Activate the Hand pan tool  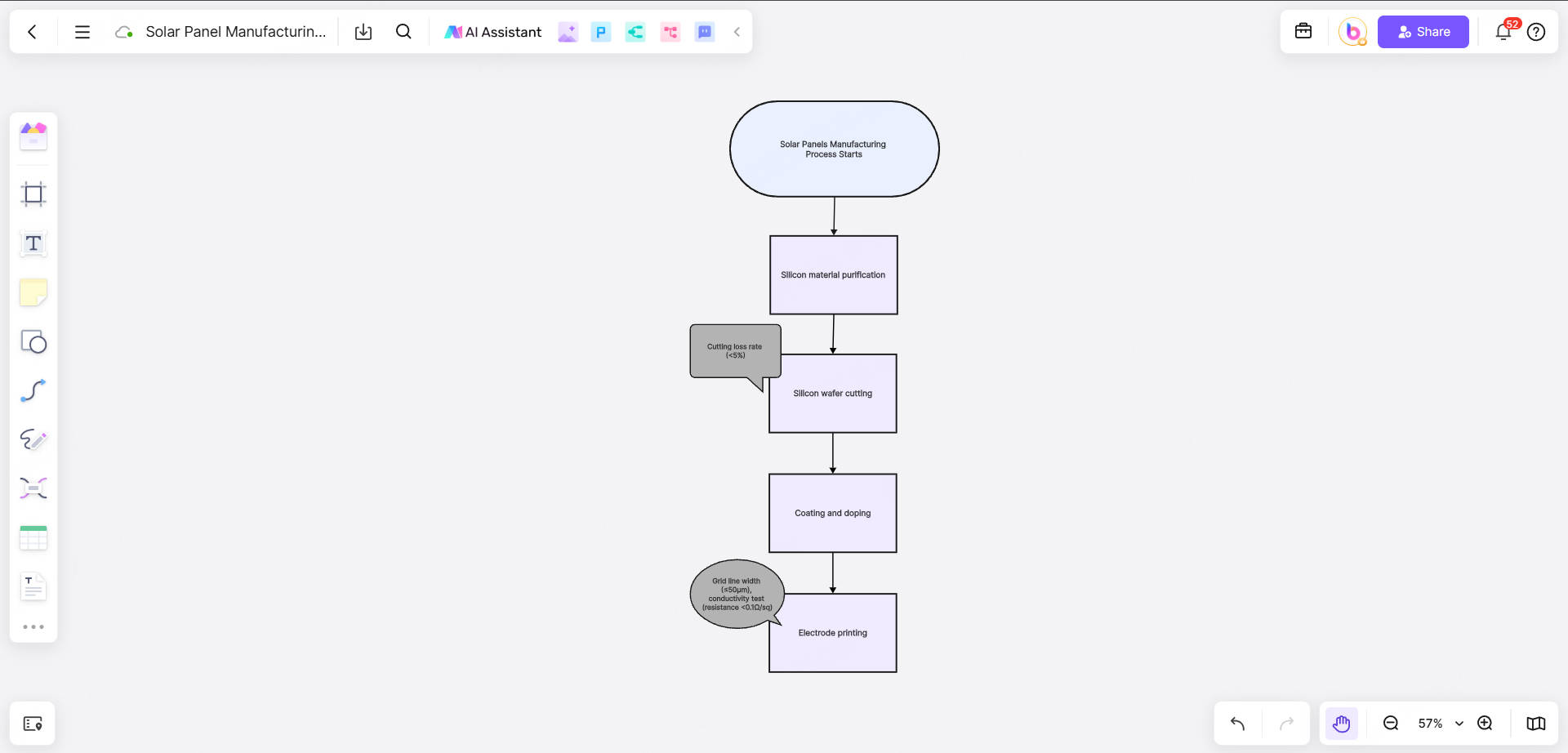pyautogui.click(x=1341, y=723)
